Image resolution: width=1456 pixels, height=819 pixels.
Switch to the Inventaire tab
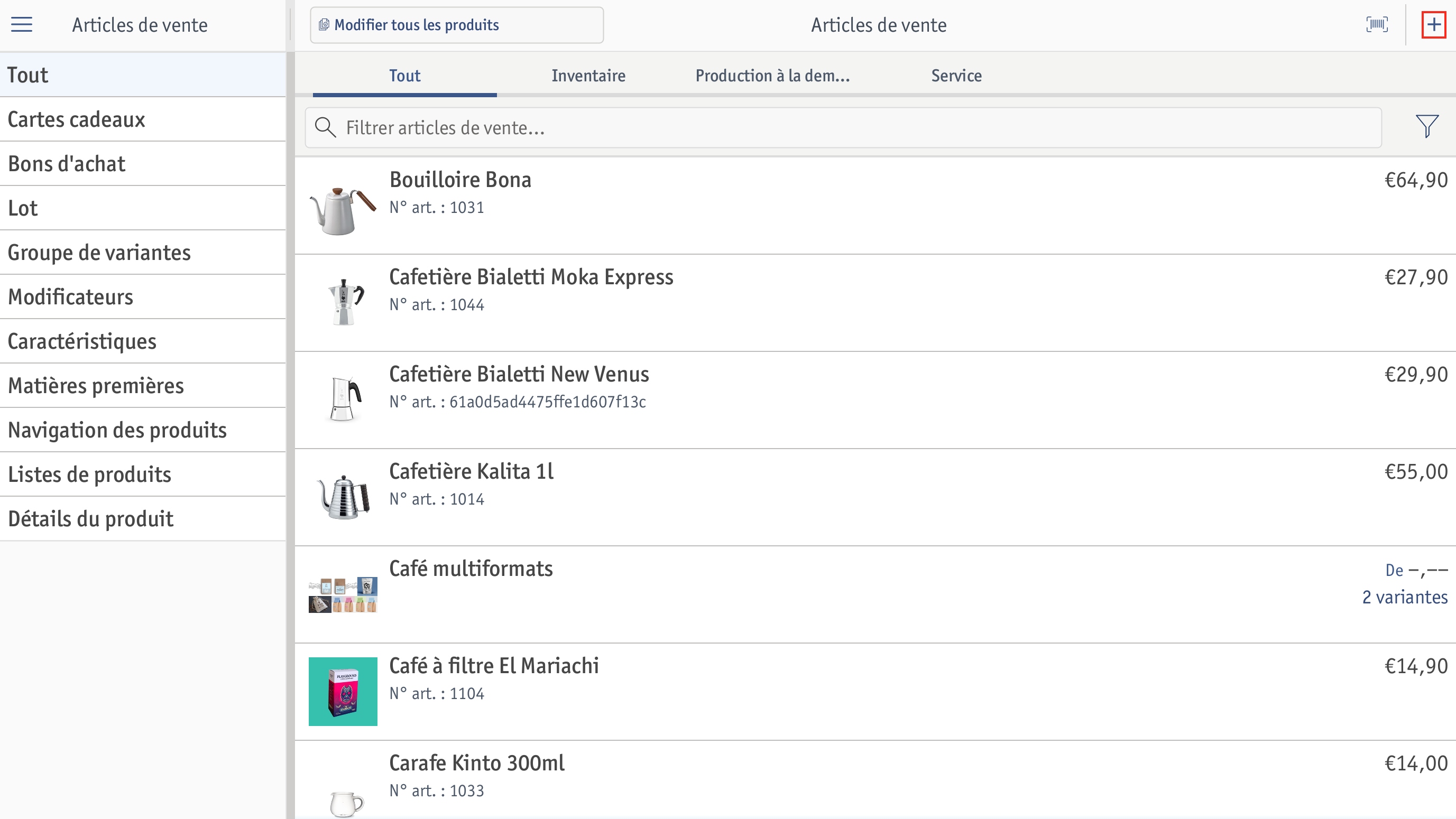pos(588,75)
